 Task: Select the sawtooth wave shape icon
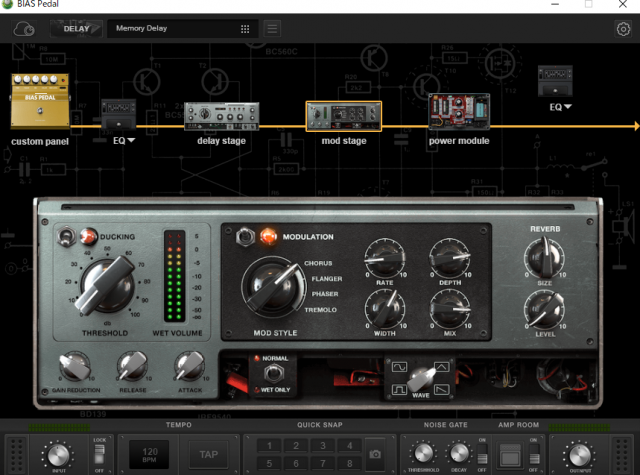click(x=441, y=390)
